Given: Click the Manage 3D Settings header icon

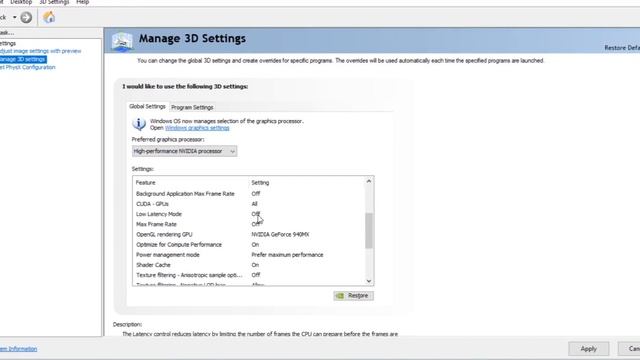Looking at the screenshot, I should [x=122, y=41].
